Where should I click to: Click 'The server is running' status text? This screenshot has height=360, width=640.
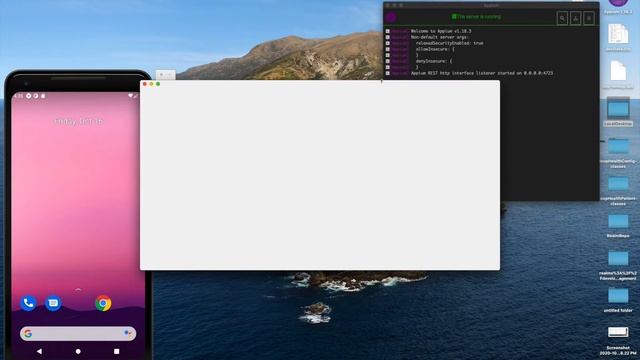(476, 17)
